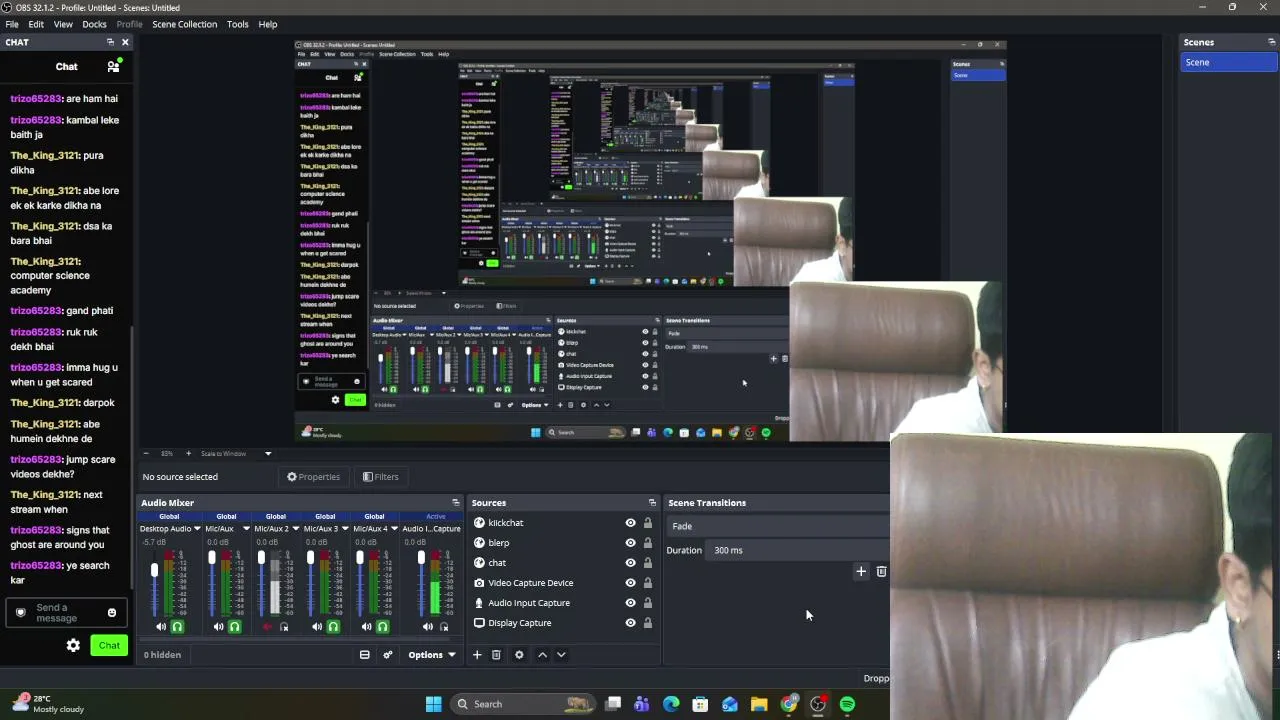The image size is (1280, 720).
Task: Click the Send a message chat field
Action: pyautogui.click(x=67, y=613)
